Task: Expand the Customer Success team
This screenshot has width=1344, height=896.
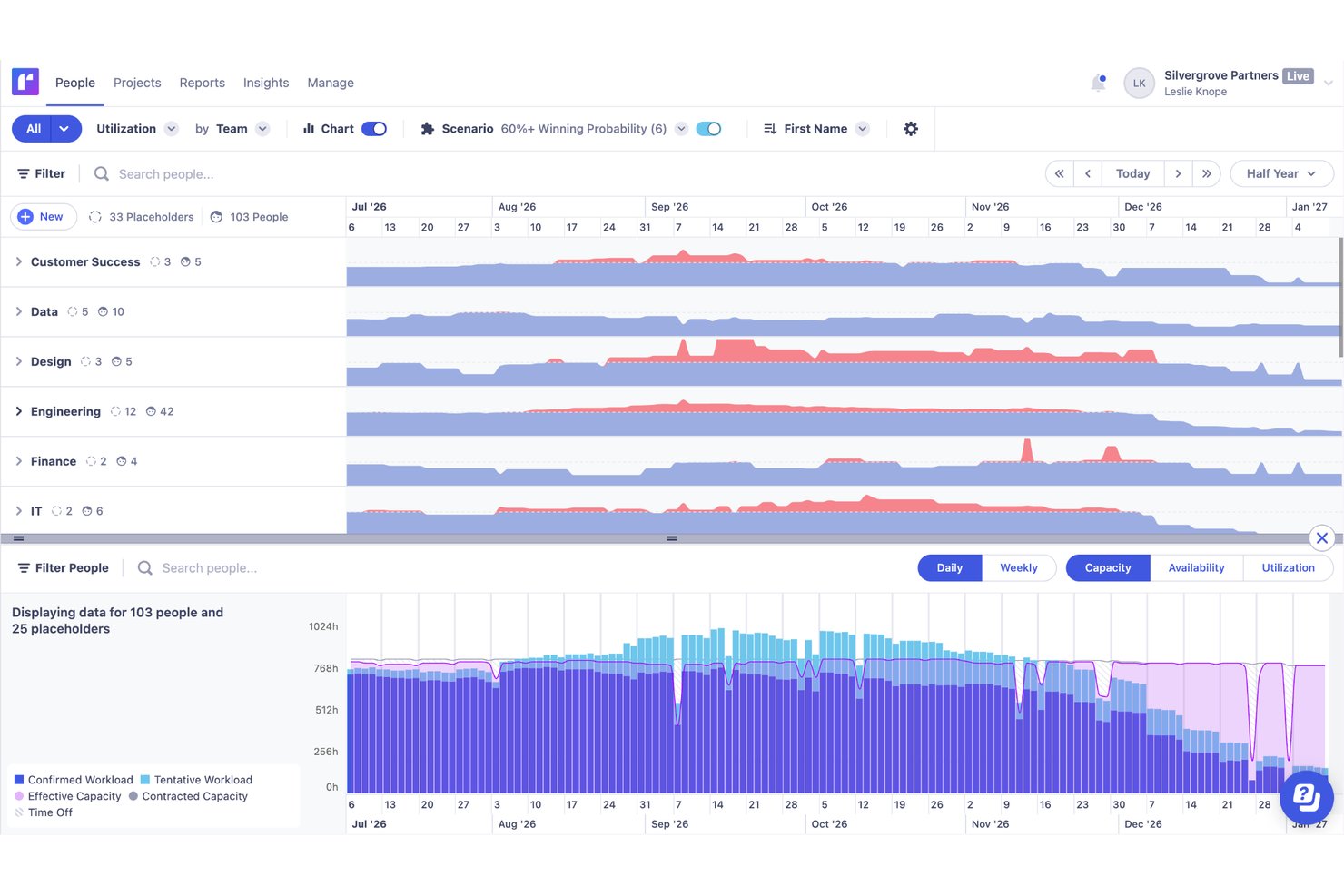Action: pyautogui.click(x=18, y=261)
